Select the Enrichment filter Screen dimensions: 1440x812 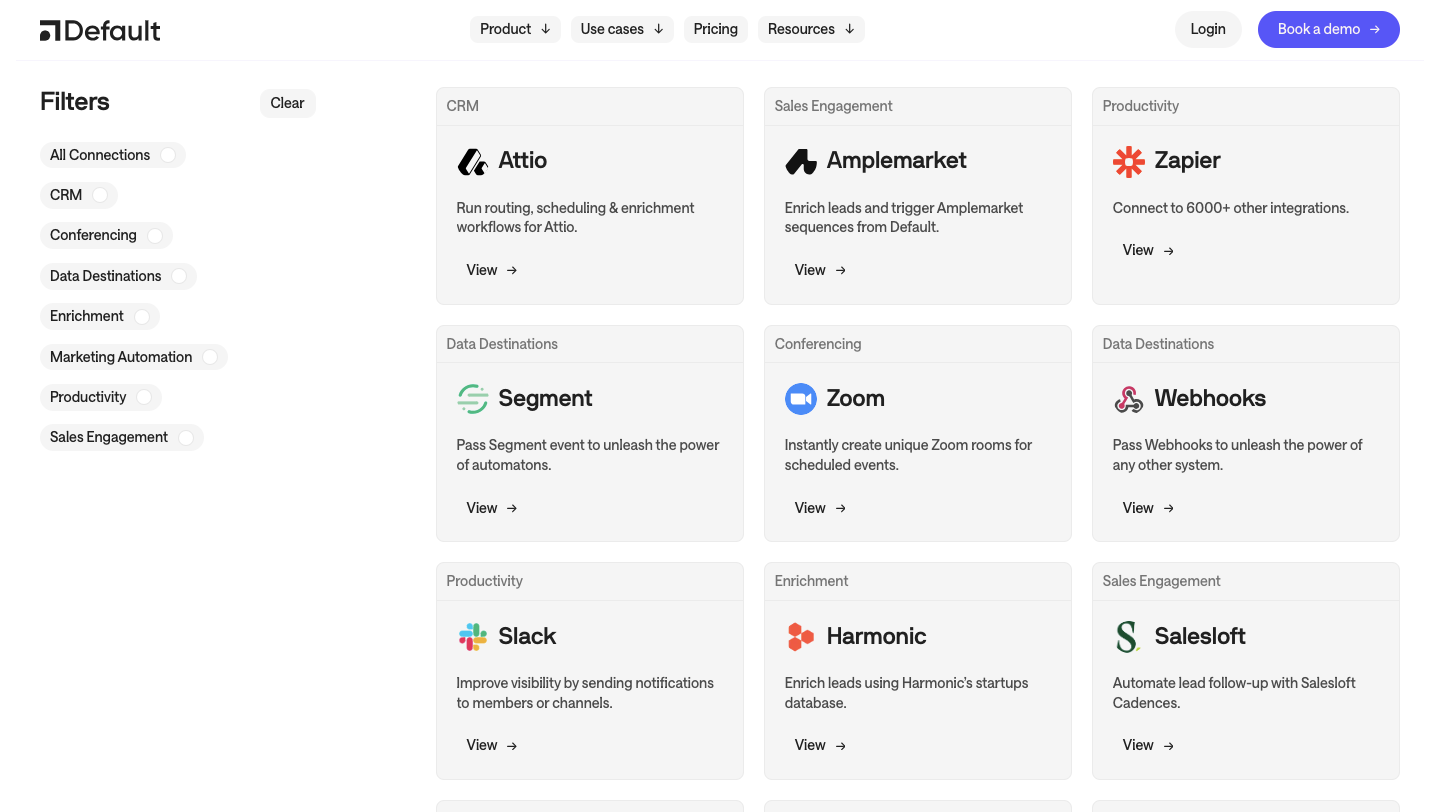[100, 316]
